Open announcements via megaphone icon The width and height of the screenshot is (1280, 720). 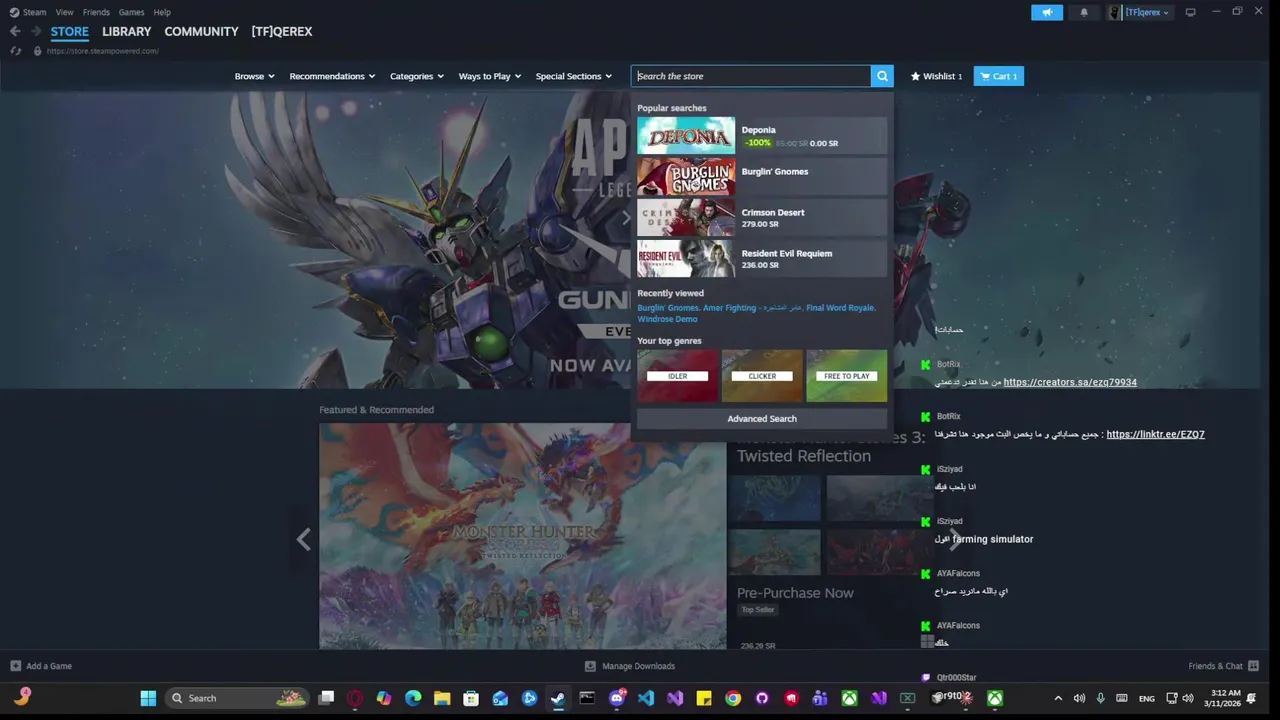(1047, 12)
